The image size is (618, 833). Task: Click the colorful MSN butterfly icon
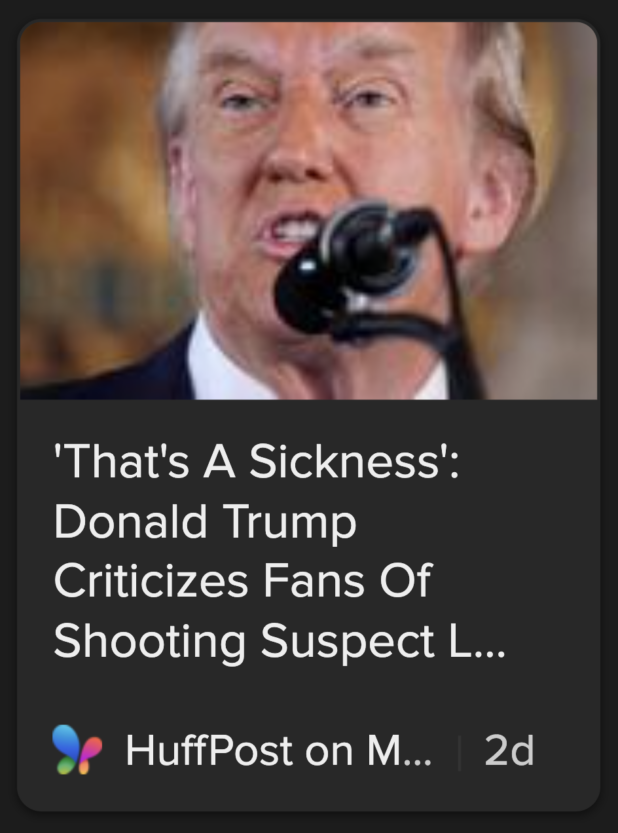[x=77, y=750]
